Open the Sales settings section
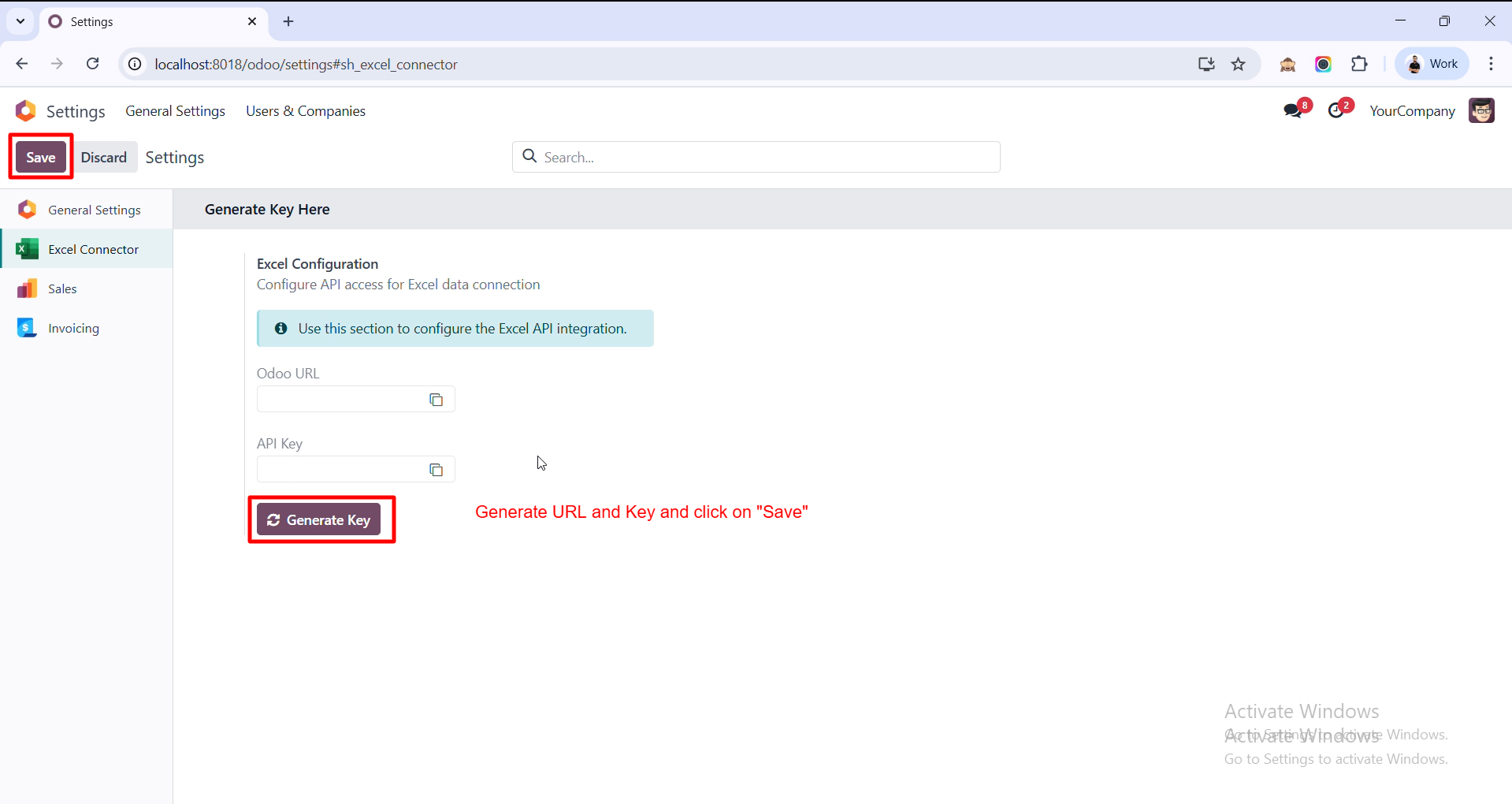This screenshot has height=804, width=1512. pyautogui.click(x=87, y=288)
